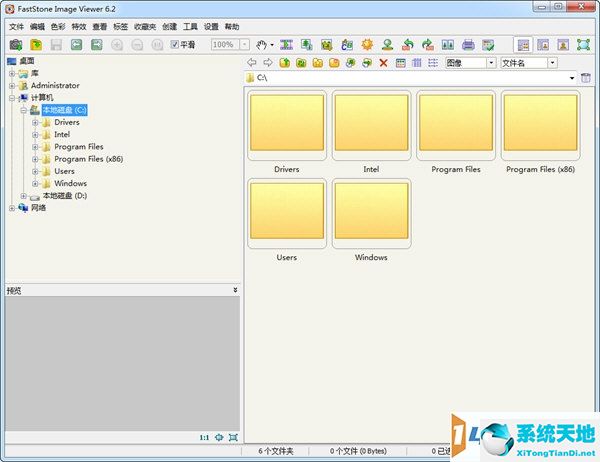Click the sun adjust lighting icon

367,45
